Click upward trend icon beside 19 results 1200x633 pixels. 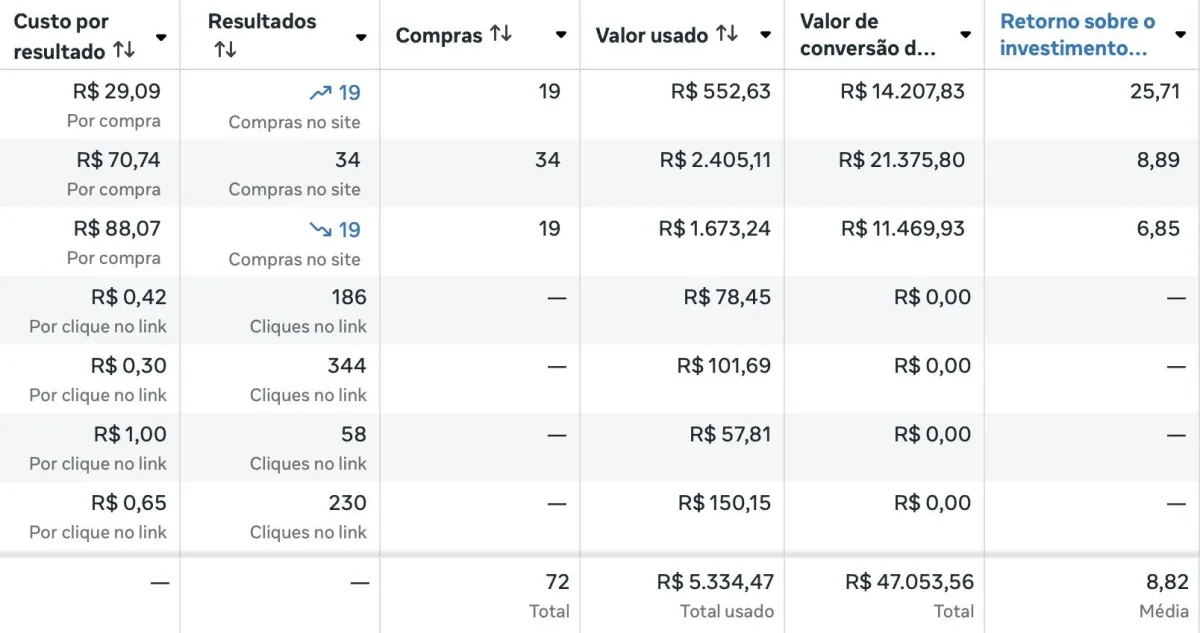pyautogui.click(x=320, y=93)
